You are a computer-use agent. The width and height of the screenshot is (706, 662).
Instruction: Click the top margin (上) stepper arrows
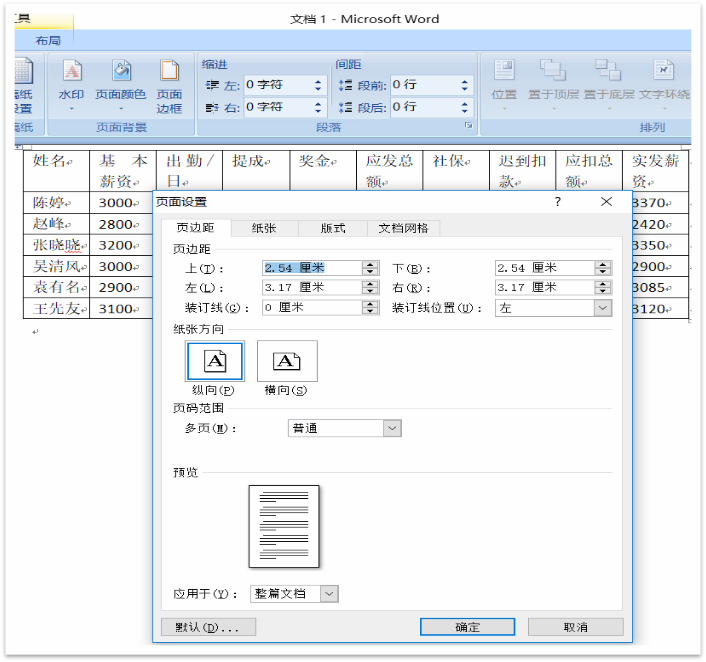click(370, 268)
